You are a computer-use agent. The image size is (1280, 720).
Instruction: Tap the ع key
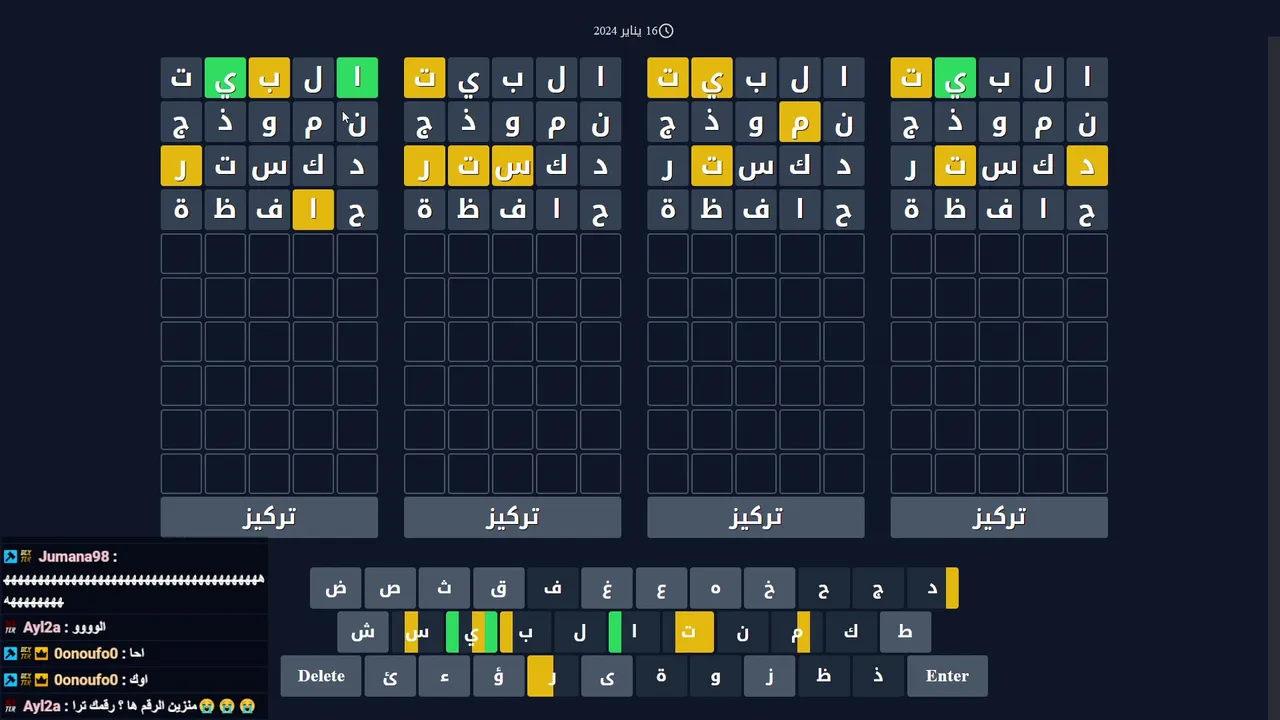(x=660, y=588)
